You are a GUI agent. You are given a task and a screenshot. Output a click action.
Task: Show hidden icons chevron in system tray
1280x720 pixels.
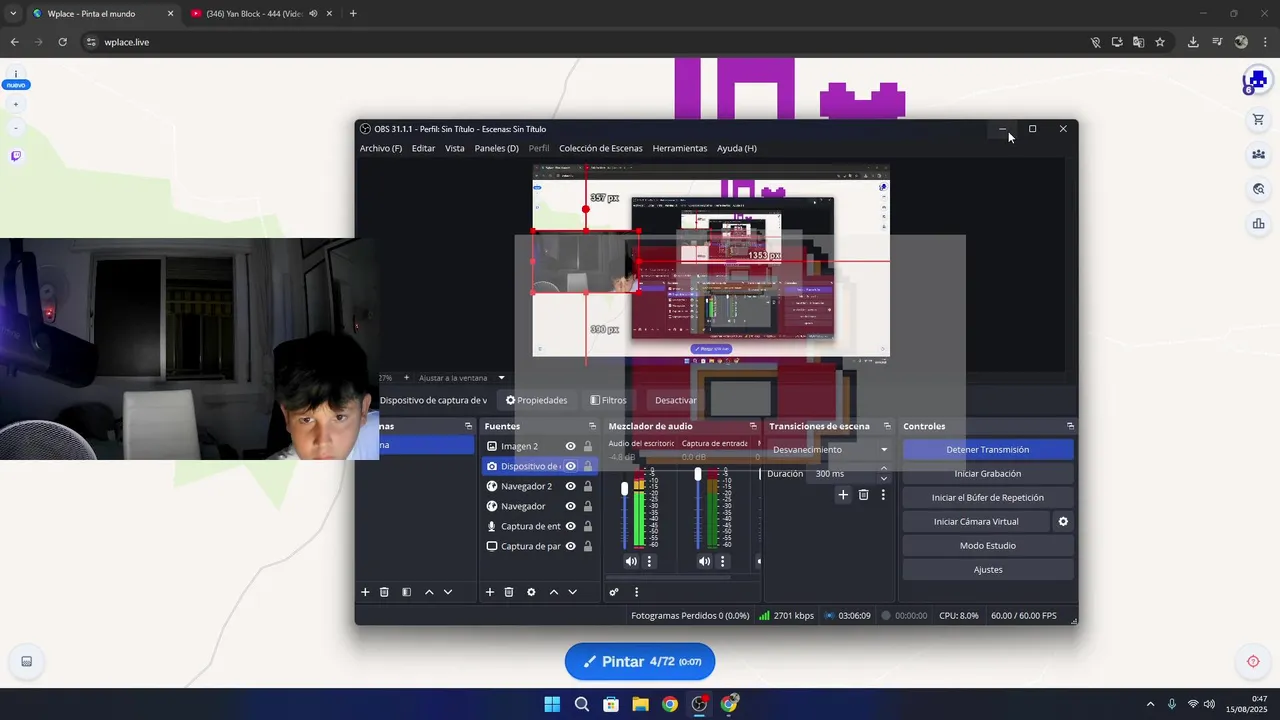click(x=1150, y=704)
